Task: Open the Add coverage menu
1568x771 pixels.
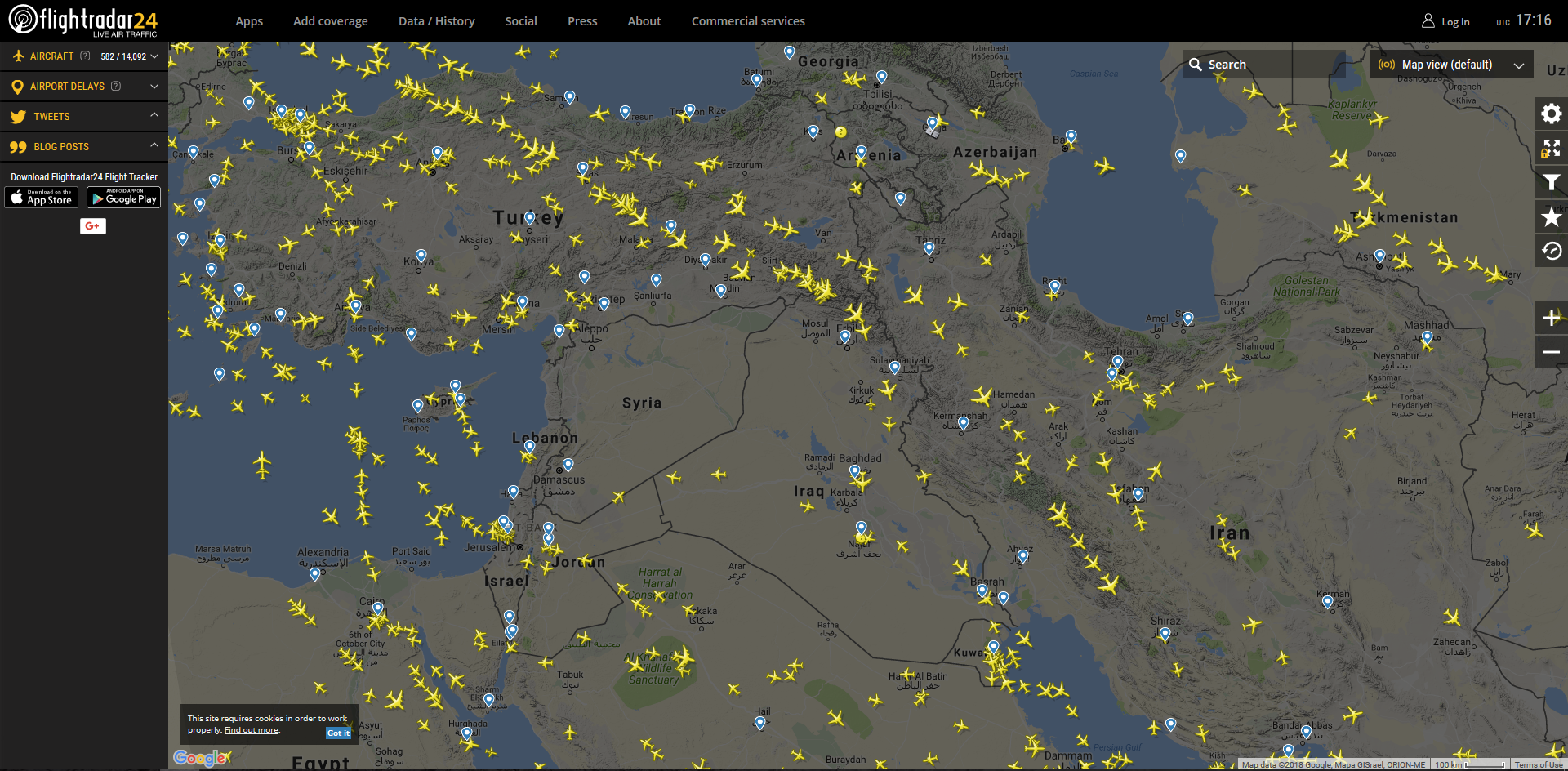Action: pos(331,21)
